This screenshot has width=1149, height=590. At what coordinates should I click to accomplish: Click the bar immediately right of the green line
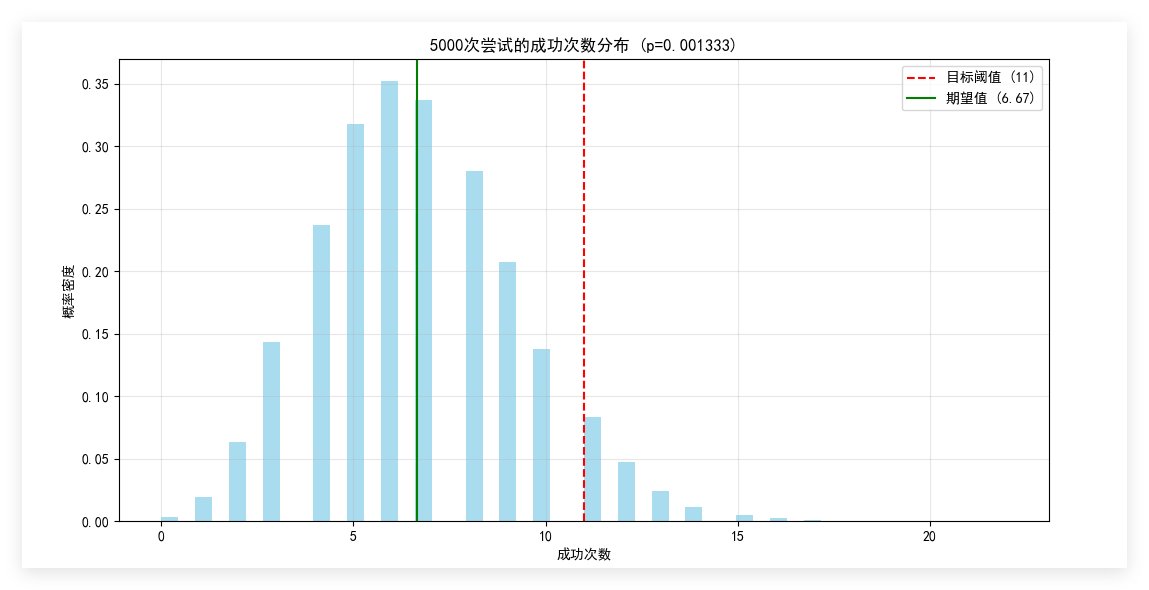(x=424, y=311)
